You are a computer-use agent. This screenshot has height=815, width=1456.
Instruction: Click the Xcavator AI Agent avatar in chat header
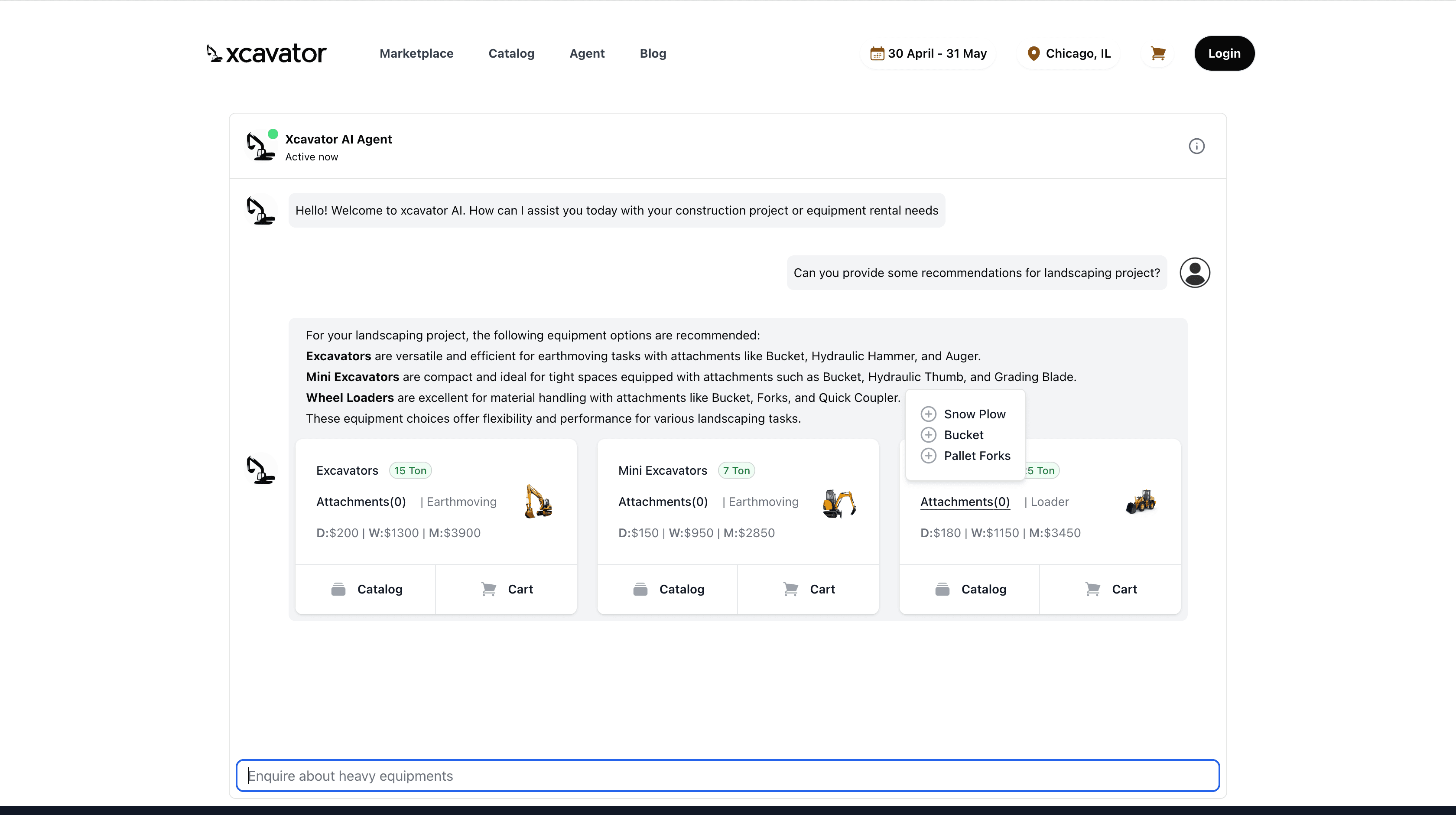point(260,147)
